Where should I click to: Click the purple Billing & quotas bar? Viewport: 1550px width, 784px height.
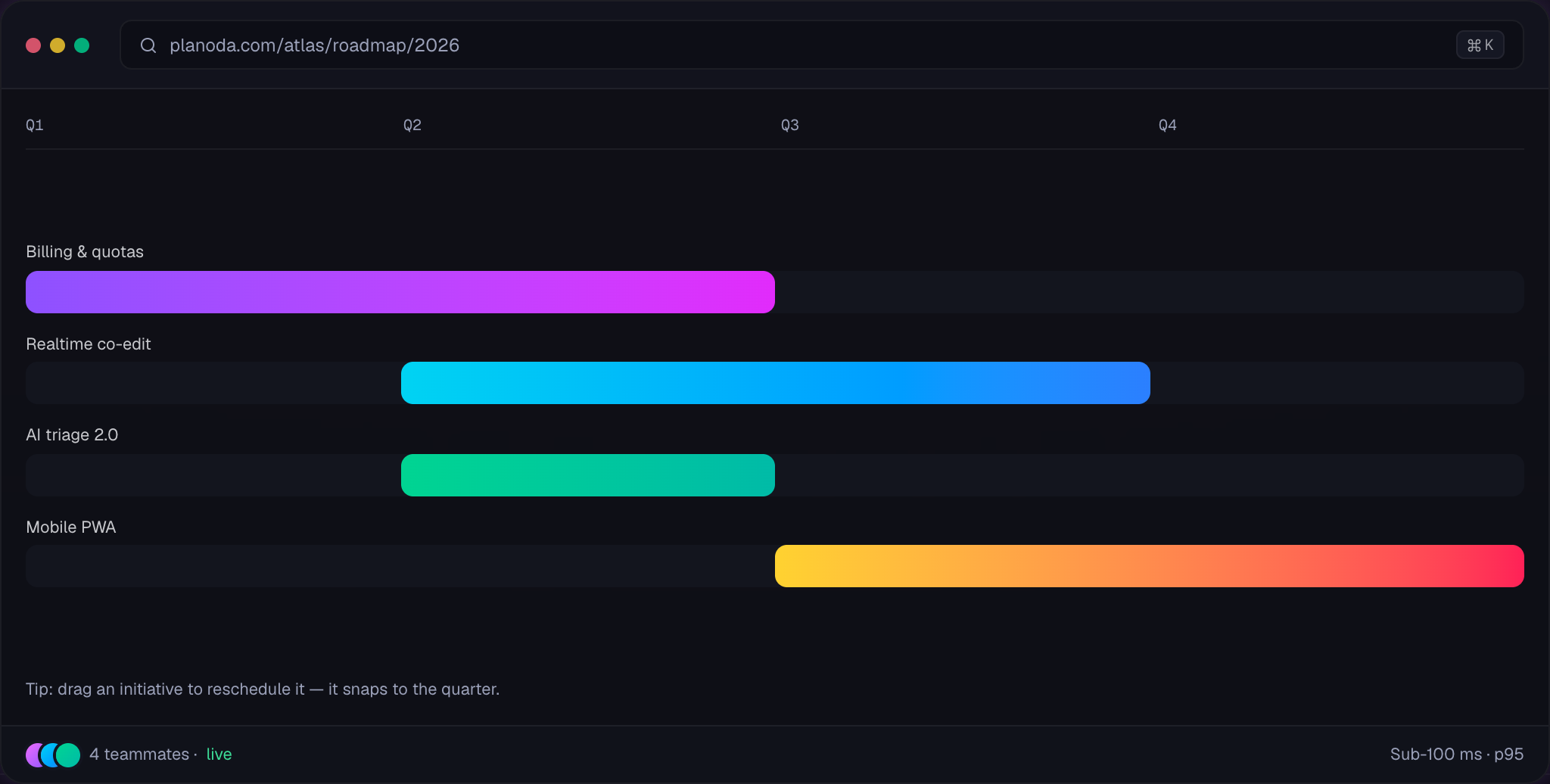click(400, 292)
